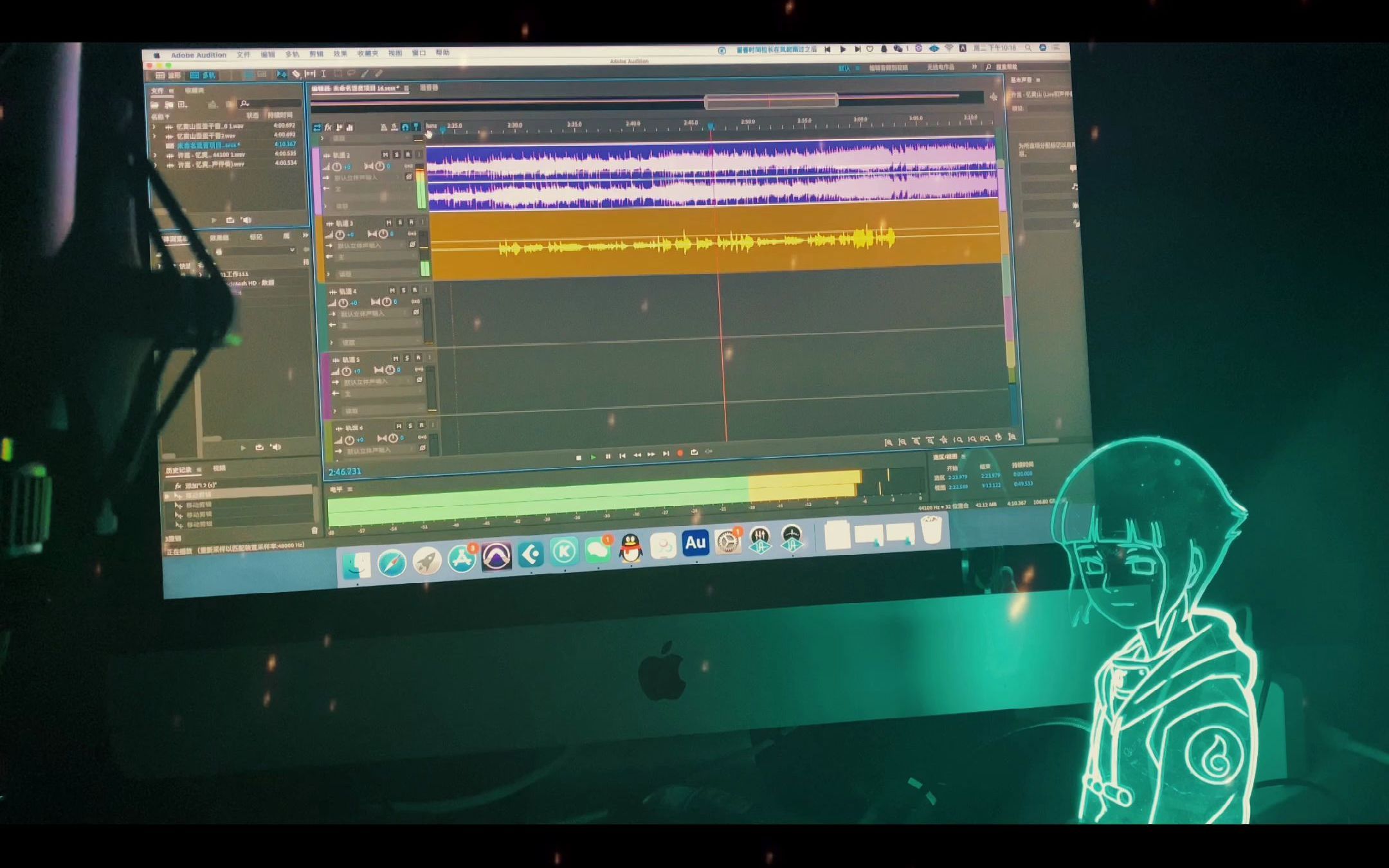Click the green Play button in the transport
The width and height of the screenshot is (1389, 868).
pyautogui.click(x=594, y=457)
